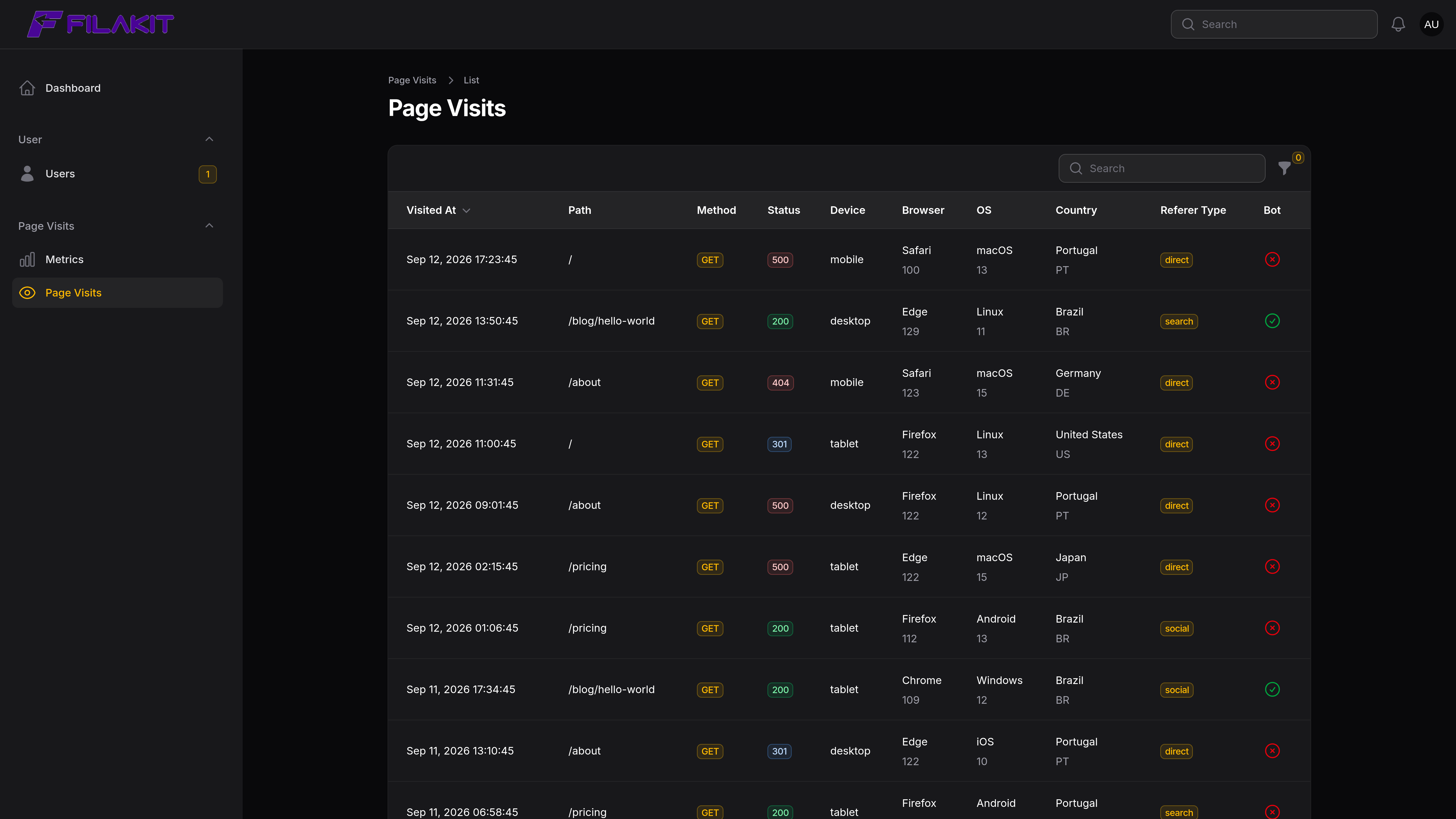
Task: Click the Sep 12, 2026 02:15:45 timestamp
Action: click(462, 567)
